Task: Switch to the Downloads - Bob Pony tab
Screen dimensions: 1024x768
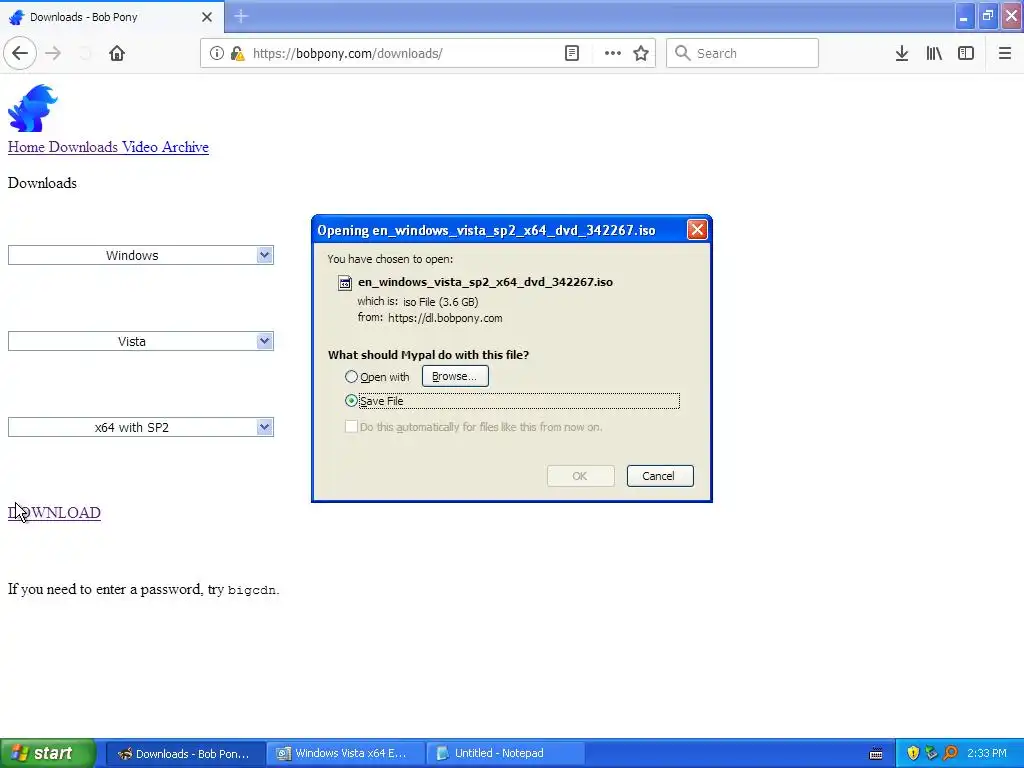Action: click(111, 17)
